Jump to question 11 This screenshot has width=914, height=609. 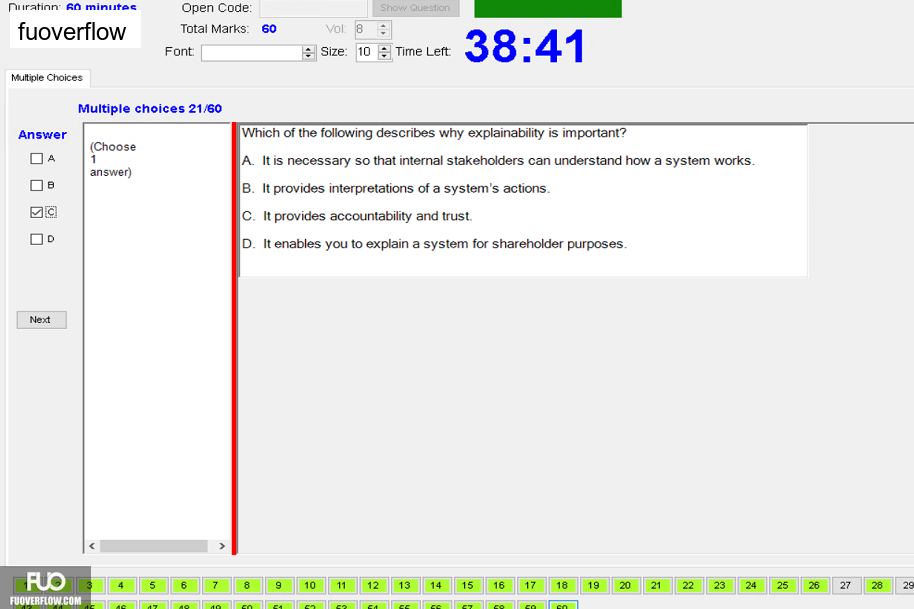coord(342,585)
